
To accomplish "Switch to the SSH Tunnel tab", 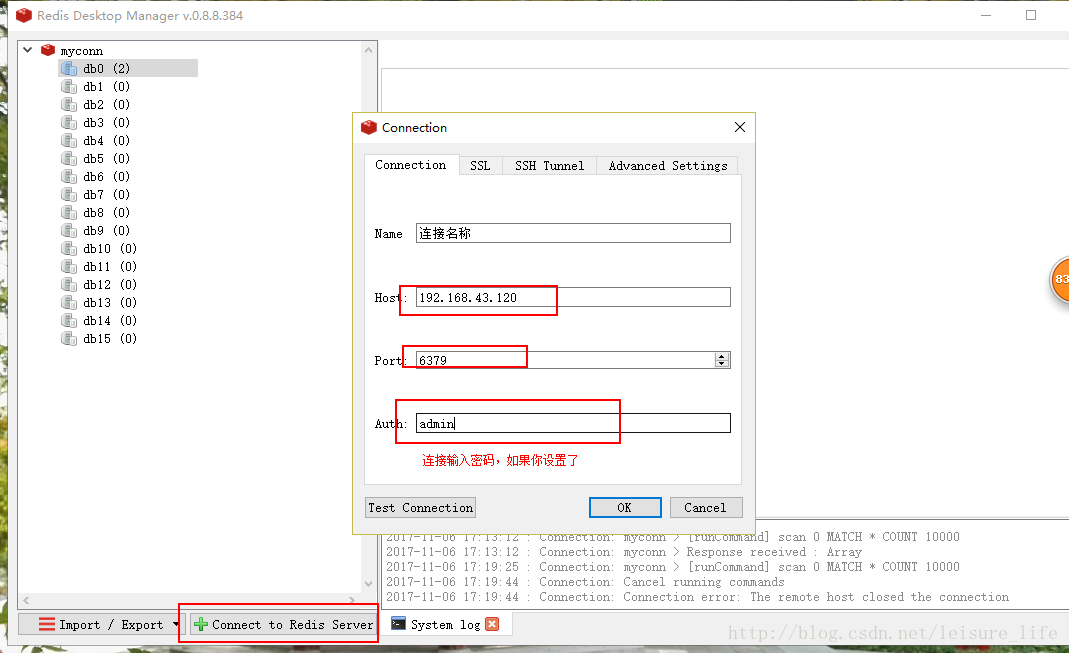I will (549, 166).
